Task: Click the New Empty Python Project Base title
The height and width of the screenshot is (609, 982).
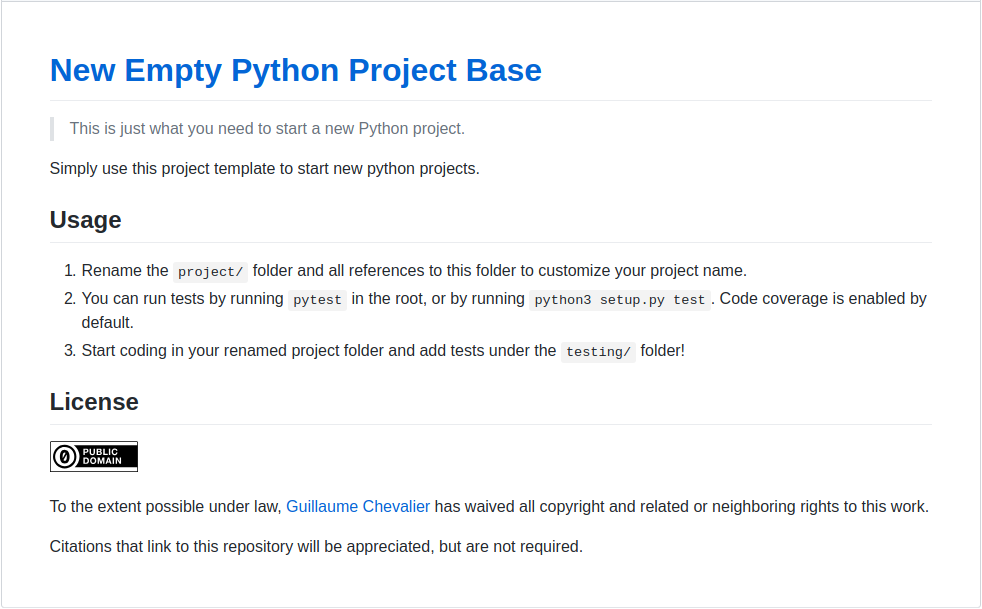Action: (x=295, y=70)
